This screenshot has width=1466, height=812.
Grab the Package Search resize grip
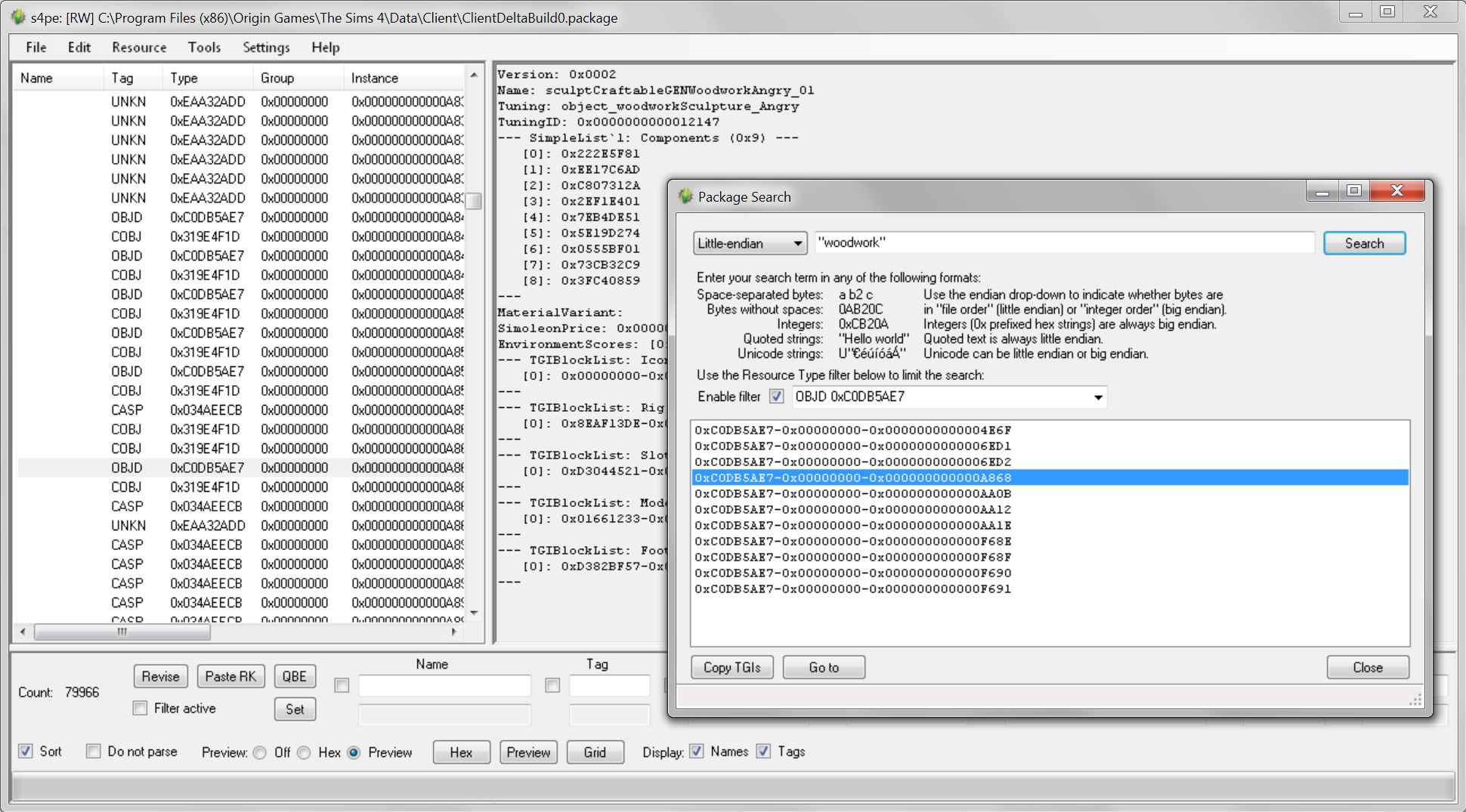pyautogui.click(x=1415, y=701)
